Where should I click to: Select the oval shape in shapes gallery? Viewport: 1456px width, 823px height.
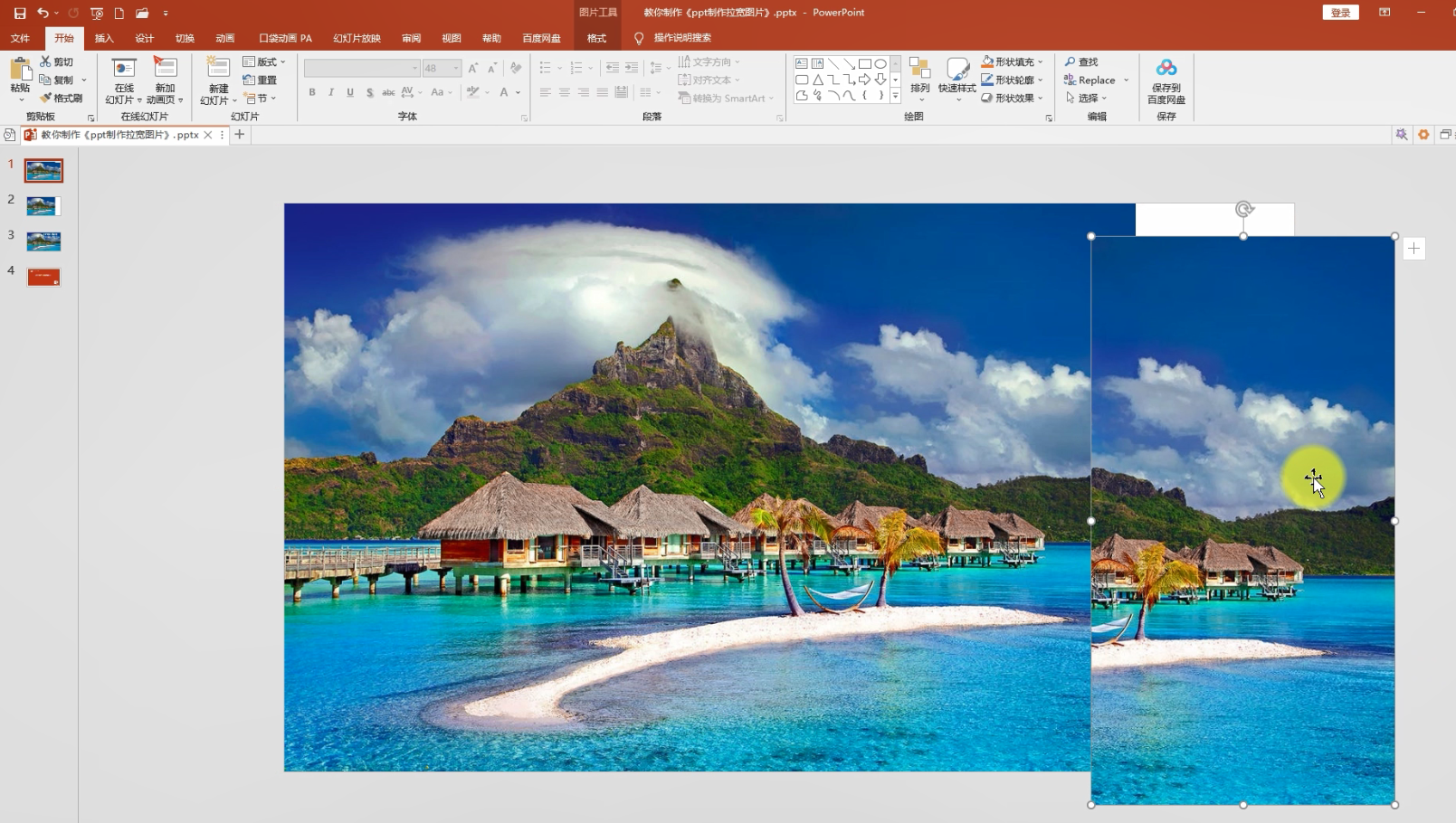pyautogui.click(x=880, y=64)
